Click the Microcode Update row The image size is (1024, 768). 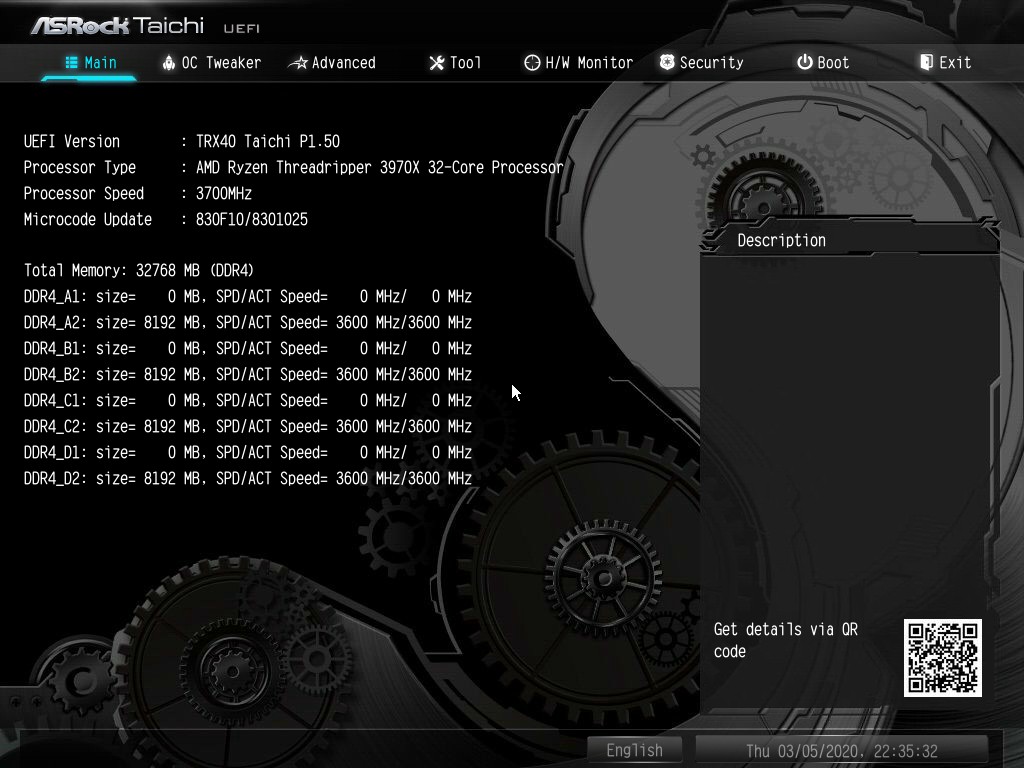coord(166,219)
